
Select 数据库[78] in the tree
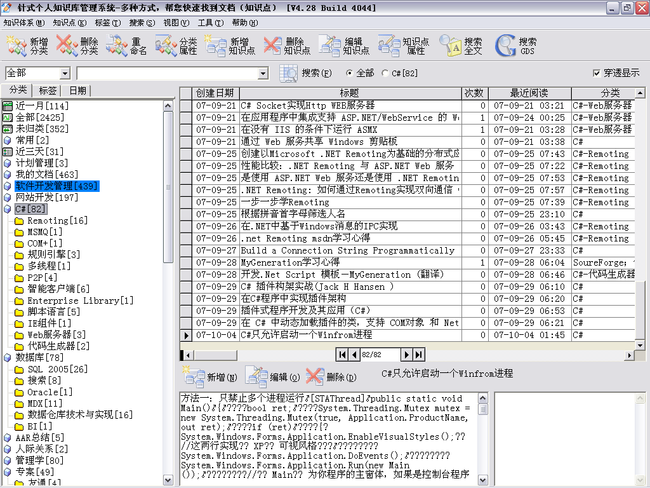click(x=39, y=357)
